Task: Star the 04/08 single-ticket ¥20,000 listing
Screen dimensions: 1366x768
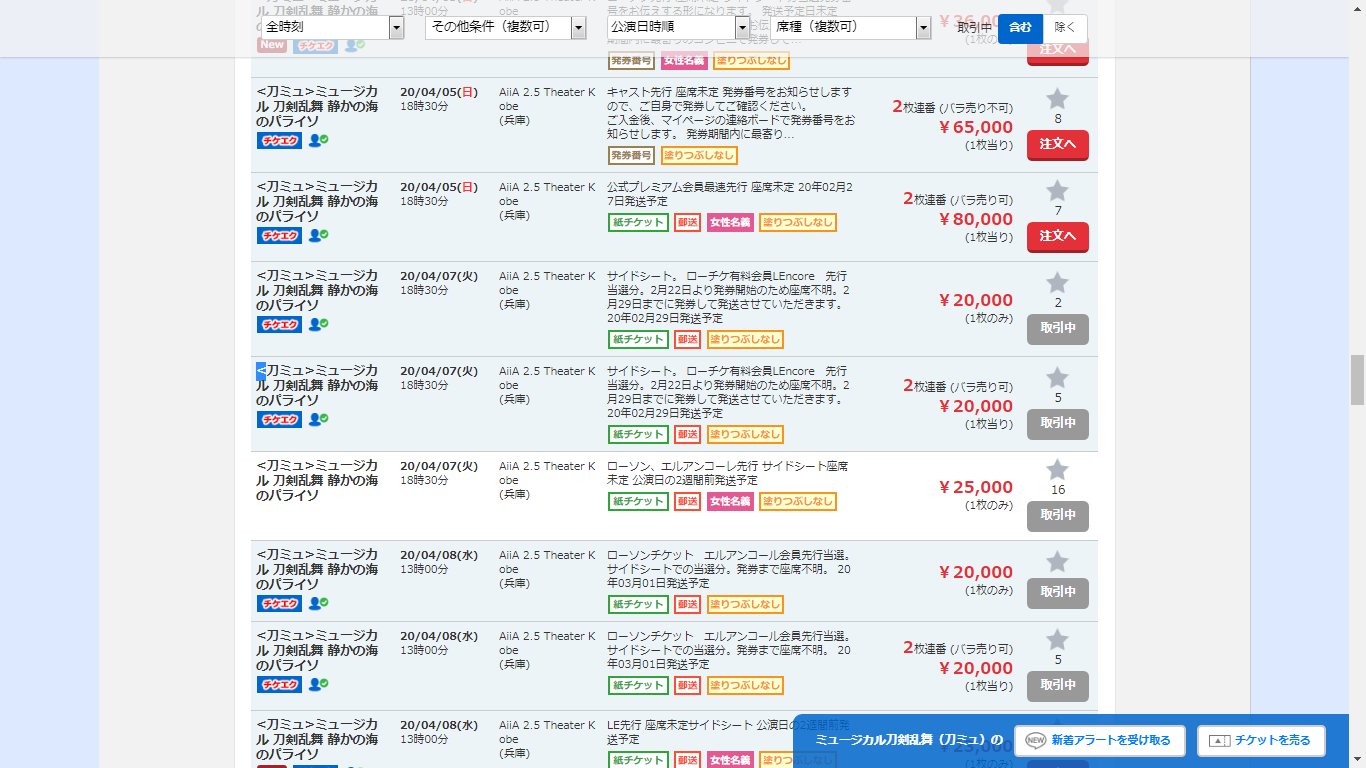Action: [x=1057, y=561]
